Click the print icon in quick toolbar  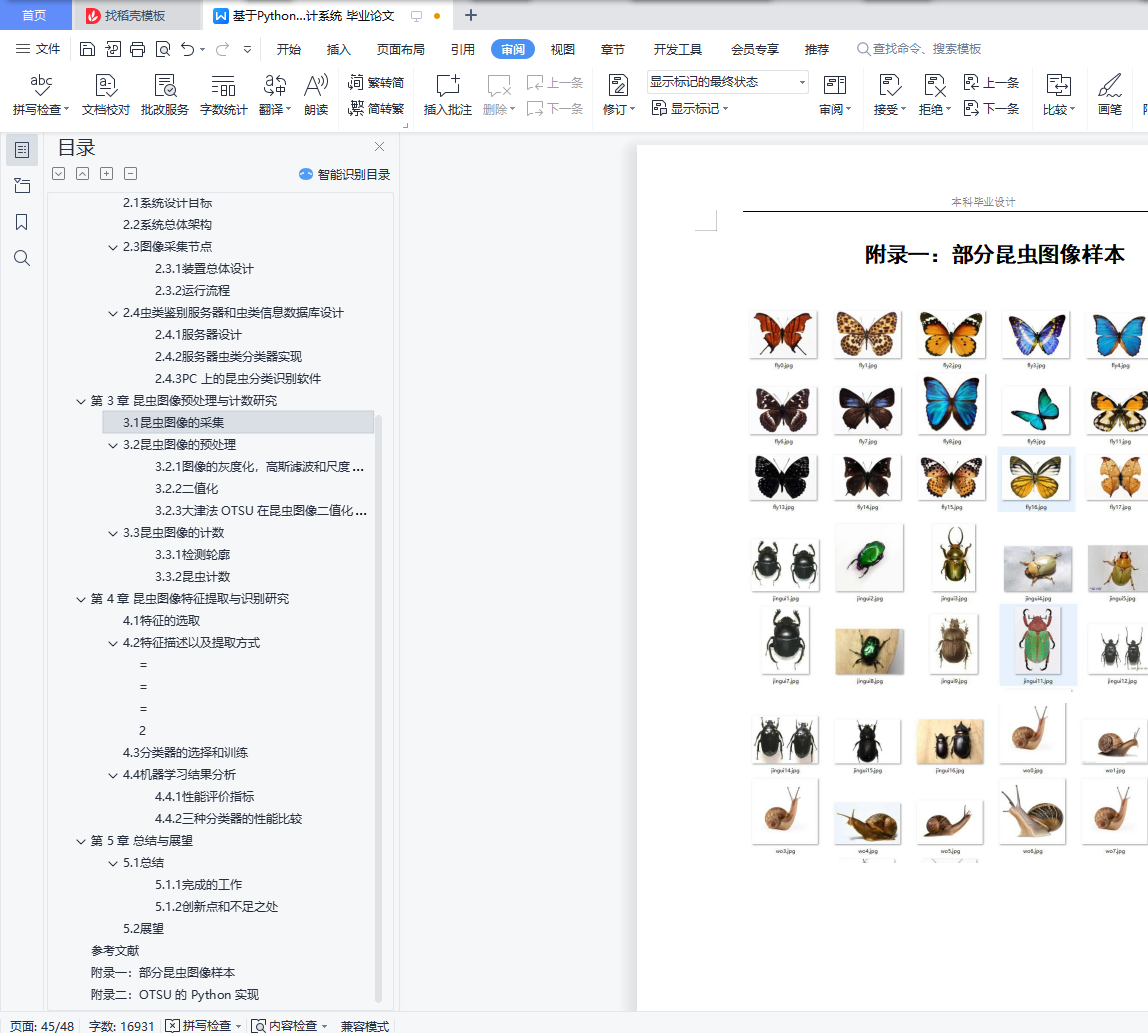137,49
